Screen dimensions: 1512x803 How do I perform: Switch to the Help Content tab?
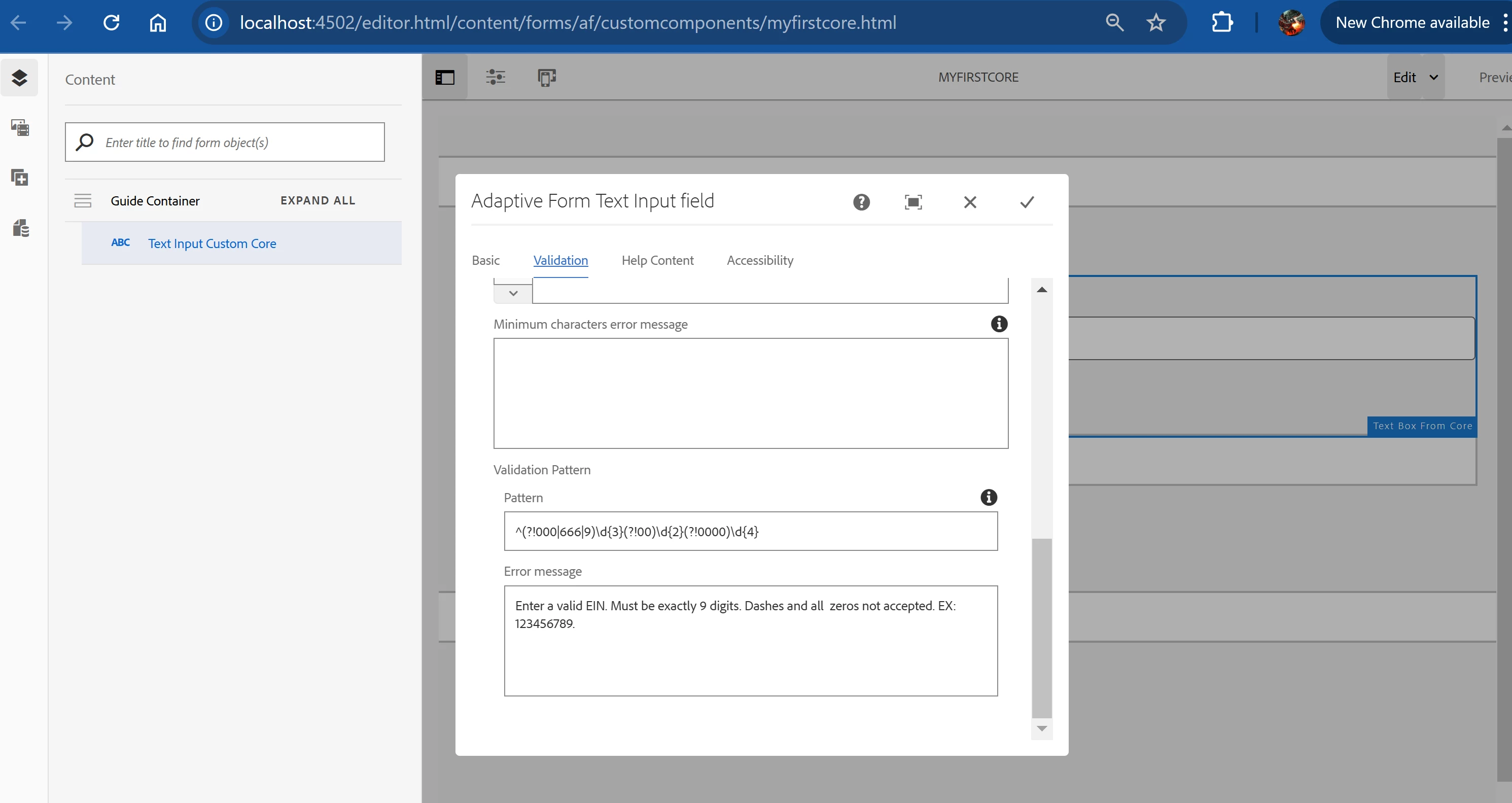[x=657, y=260]
